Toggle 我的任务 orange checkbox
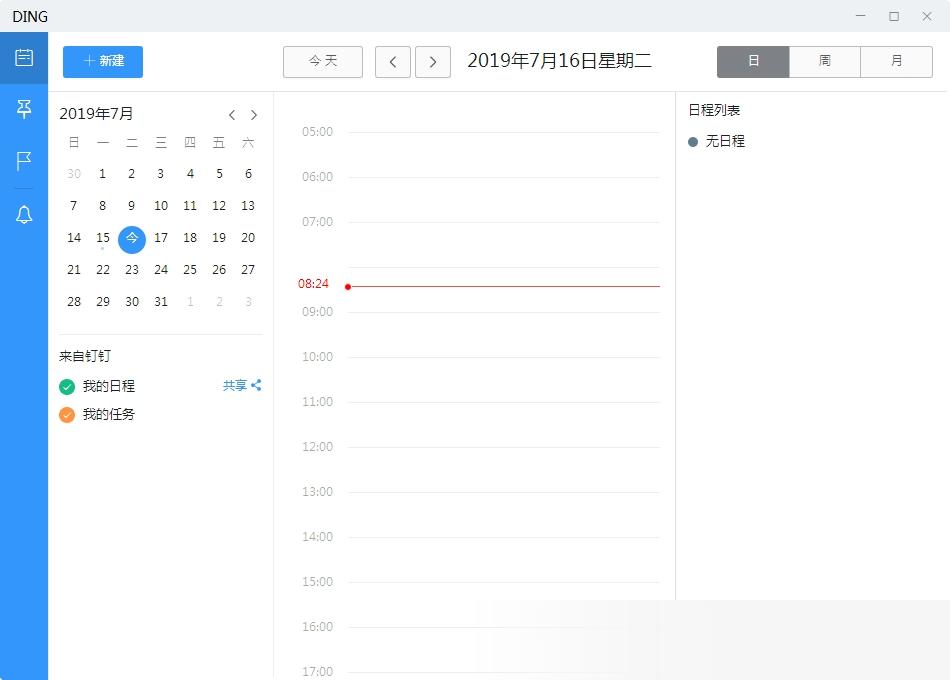This screenshot has height=680, width=950. pyautogui.click(x=67, y=415)
